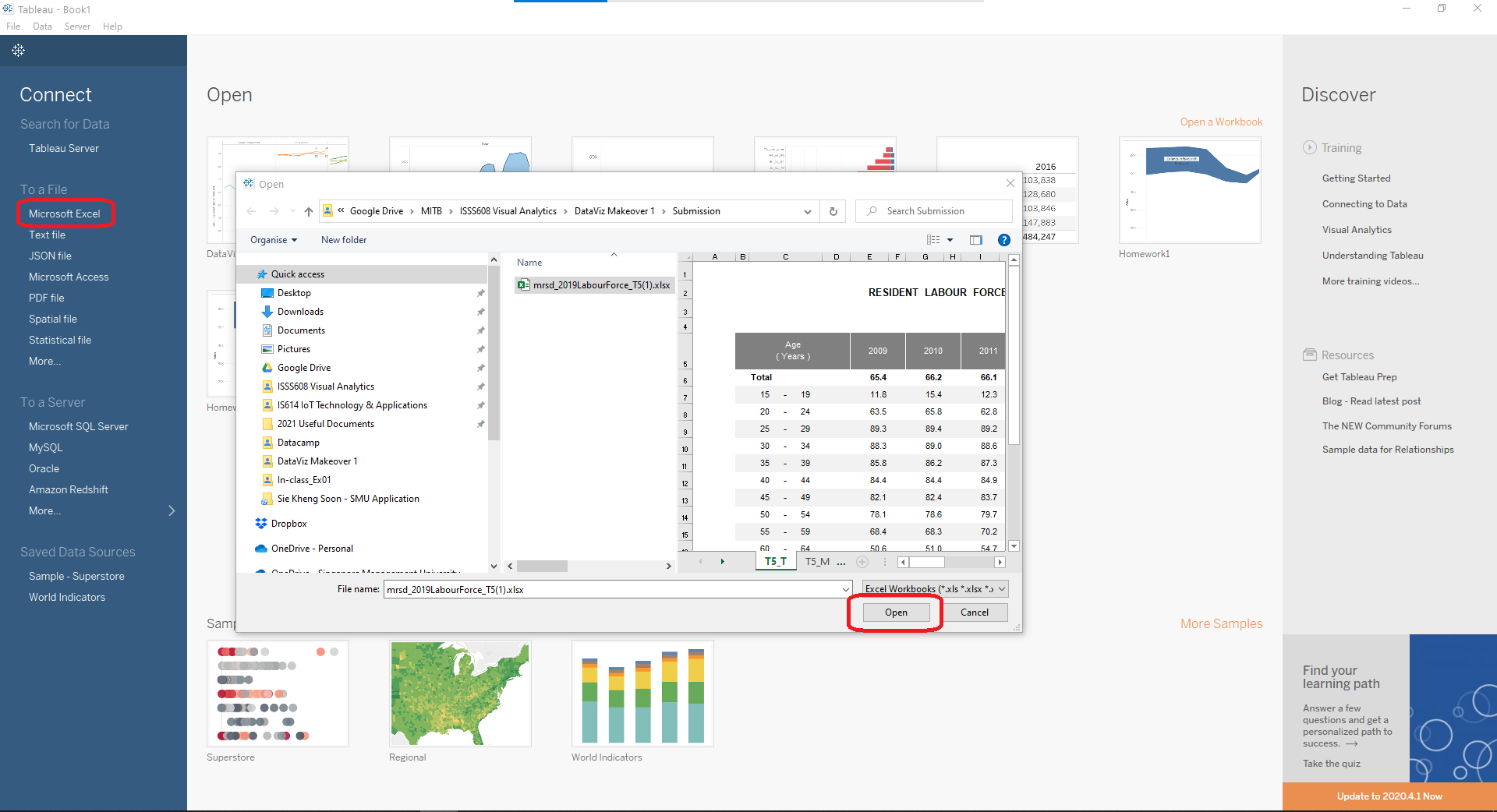Unpin Documents from Quick access

click(480, 330)
